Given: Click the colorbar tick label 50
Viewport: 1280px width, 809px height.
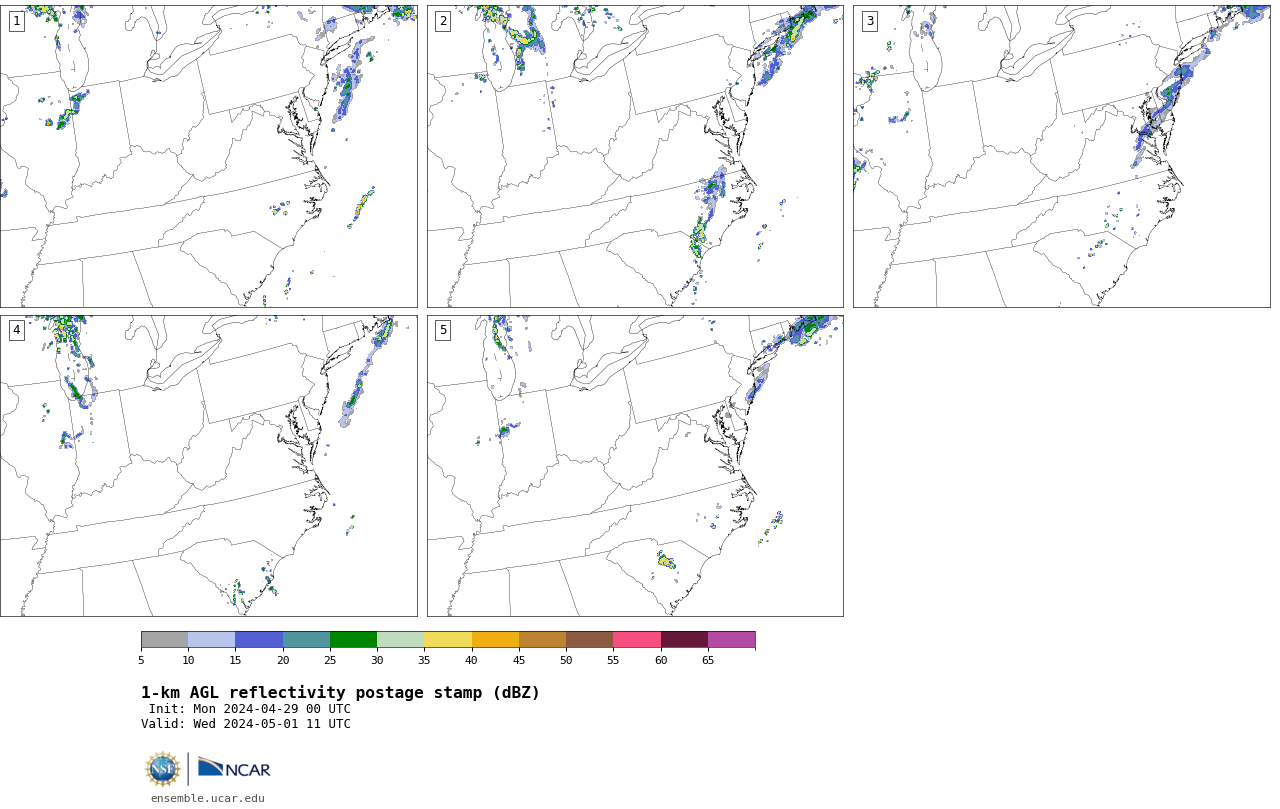Looking at the screenshot, I should (x=566, y=660).
